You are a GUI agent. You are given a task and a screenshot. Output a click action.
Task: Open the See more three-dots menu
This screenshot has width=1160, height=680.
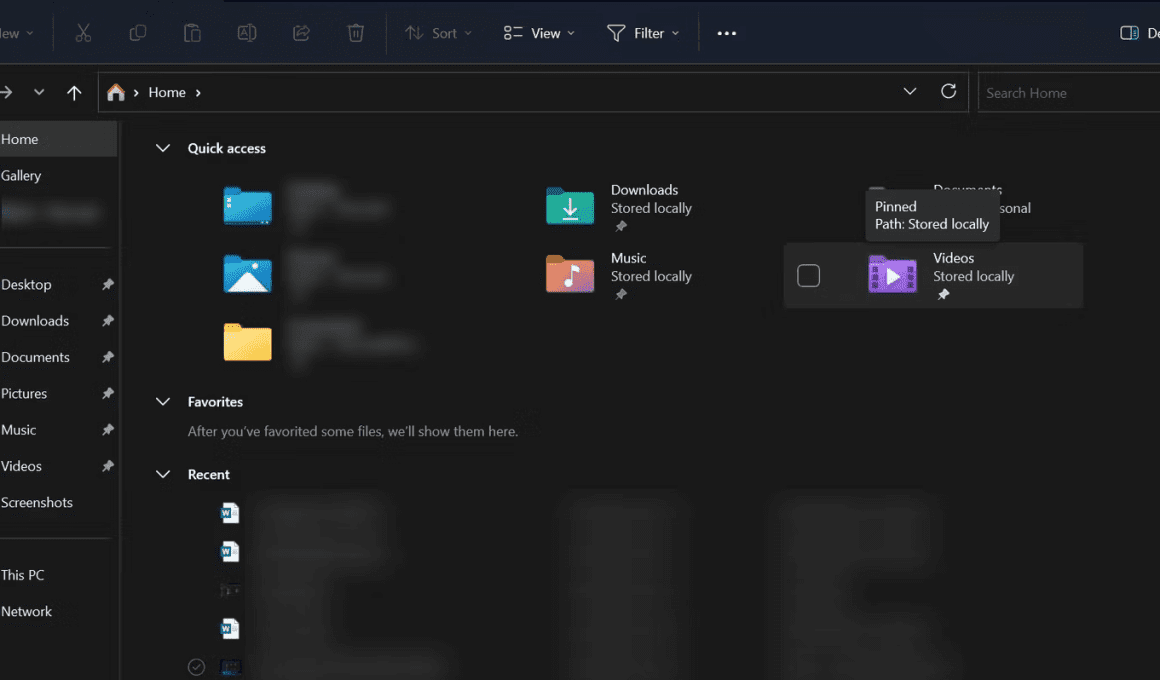coord(726,33)
